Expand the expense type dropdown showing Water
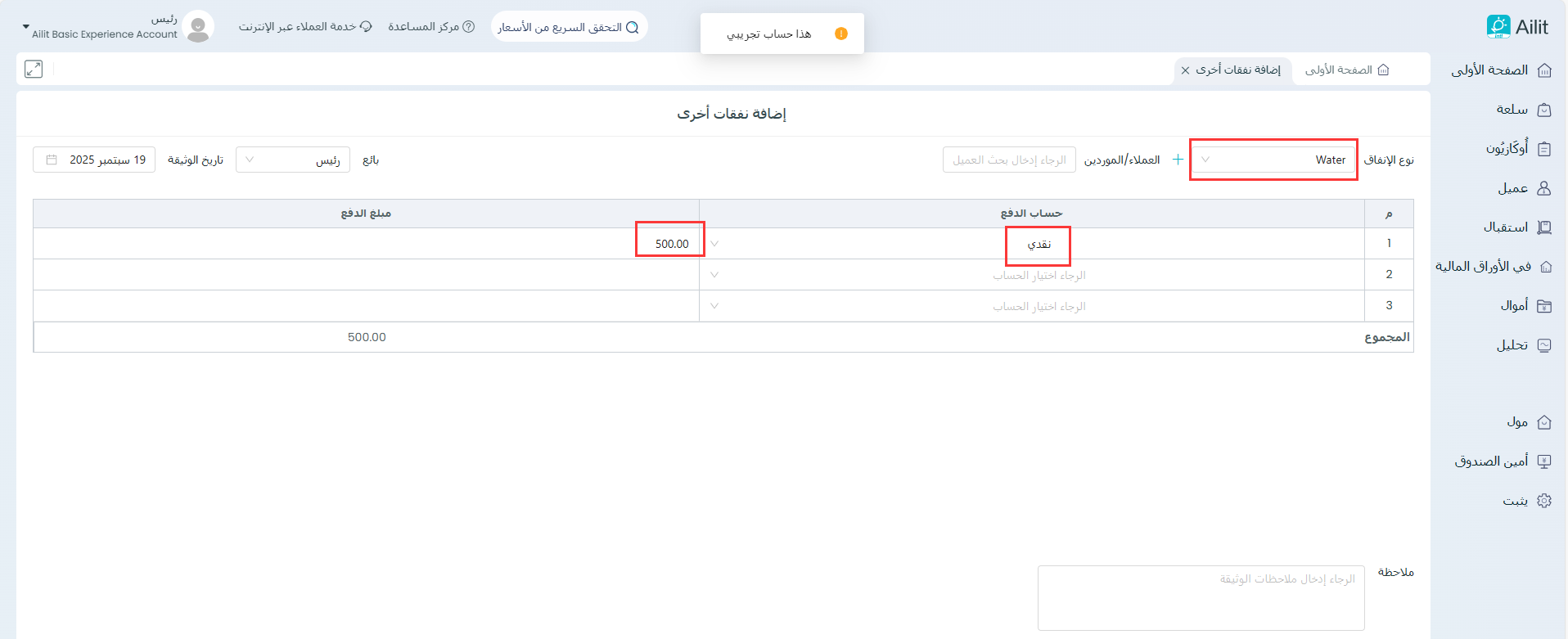 pyautogui.click(x=1273, y=160)
